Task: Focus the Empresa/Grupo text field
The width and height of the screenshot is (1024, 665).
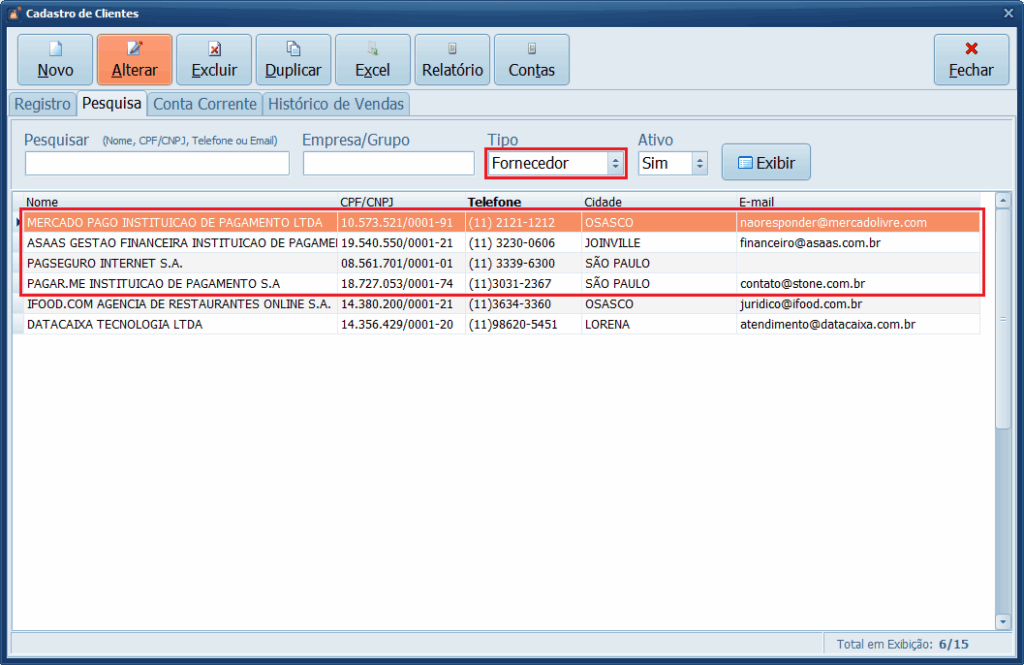Action: (388, 163)
